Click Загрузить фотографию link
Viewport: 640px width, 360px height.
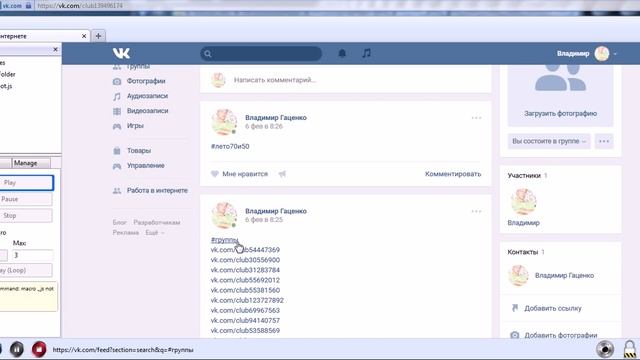point(560,113)
